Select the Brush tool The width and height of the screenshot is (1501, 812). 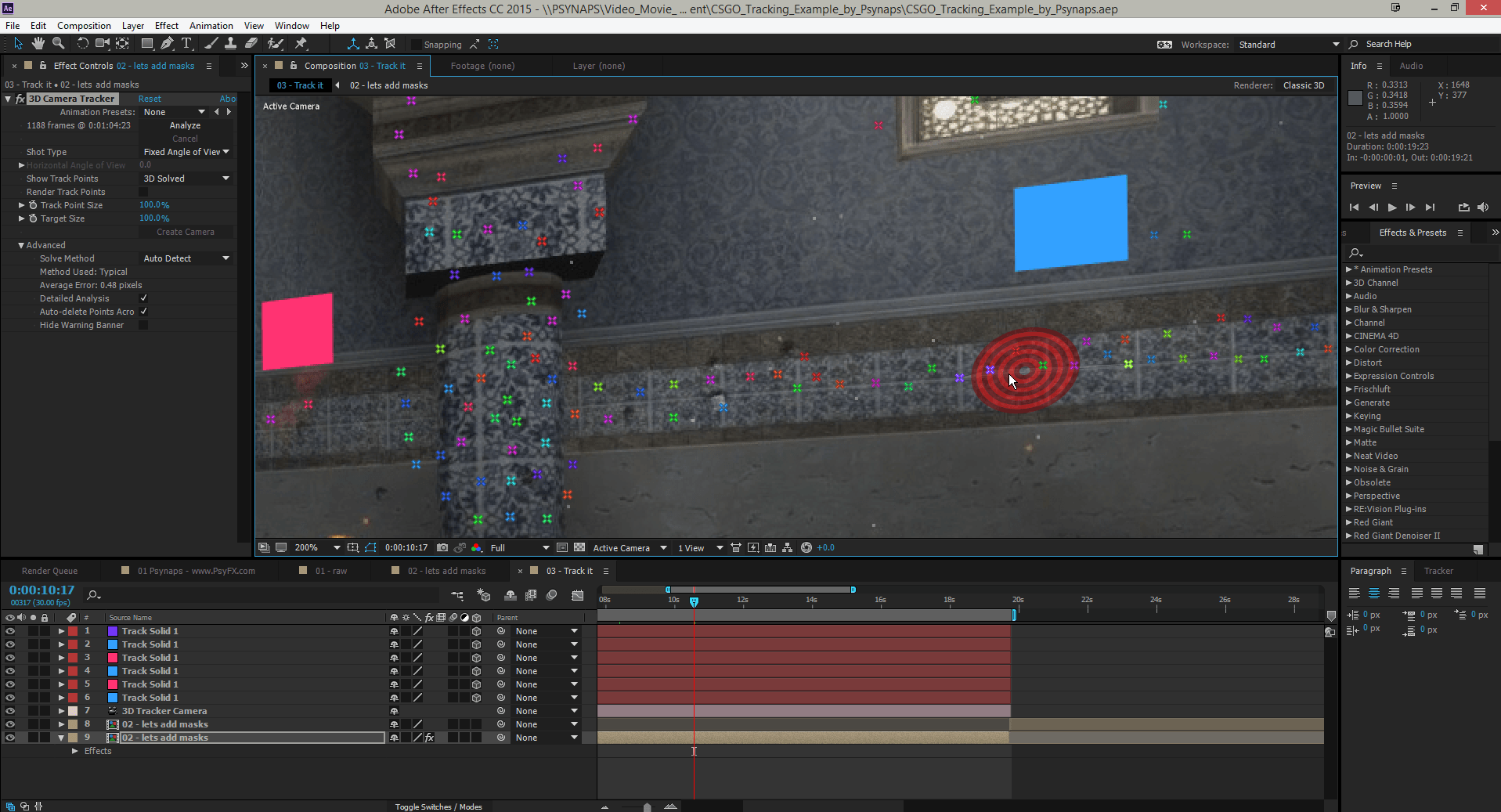coord(211,44)
